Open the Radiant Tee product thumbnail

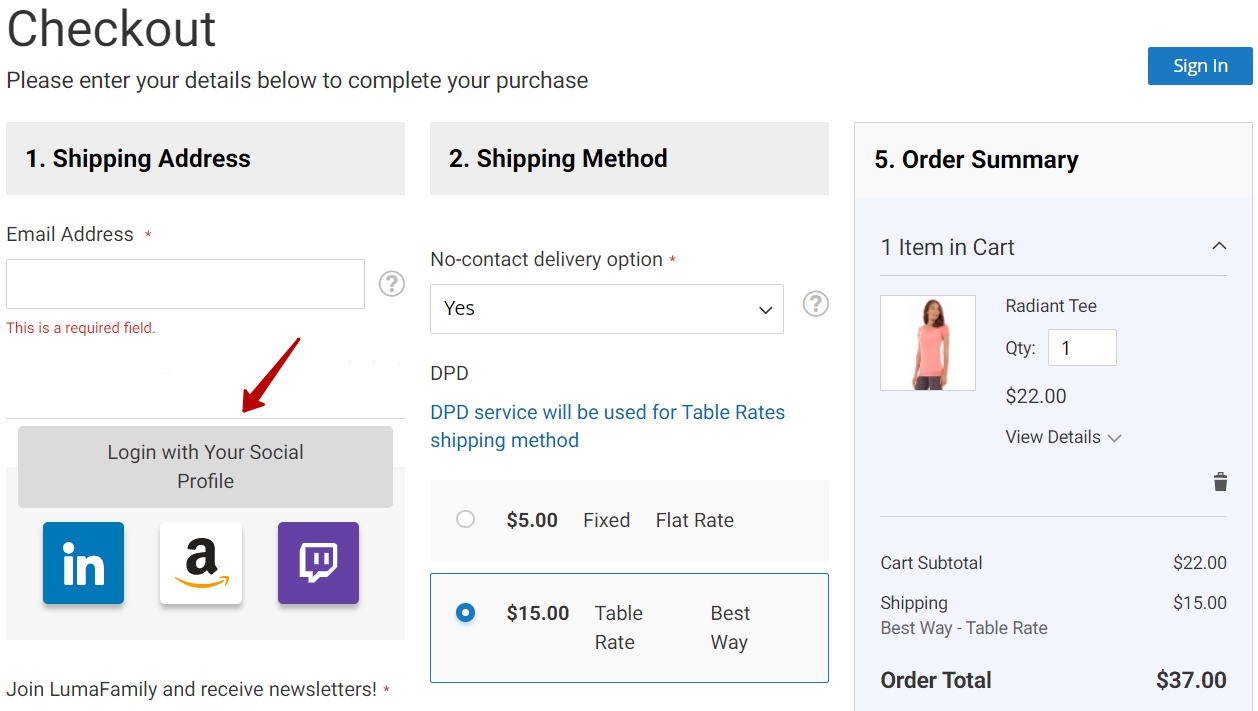[x=928, y=343]
